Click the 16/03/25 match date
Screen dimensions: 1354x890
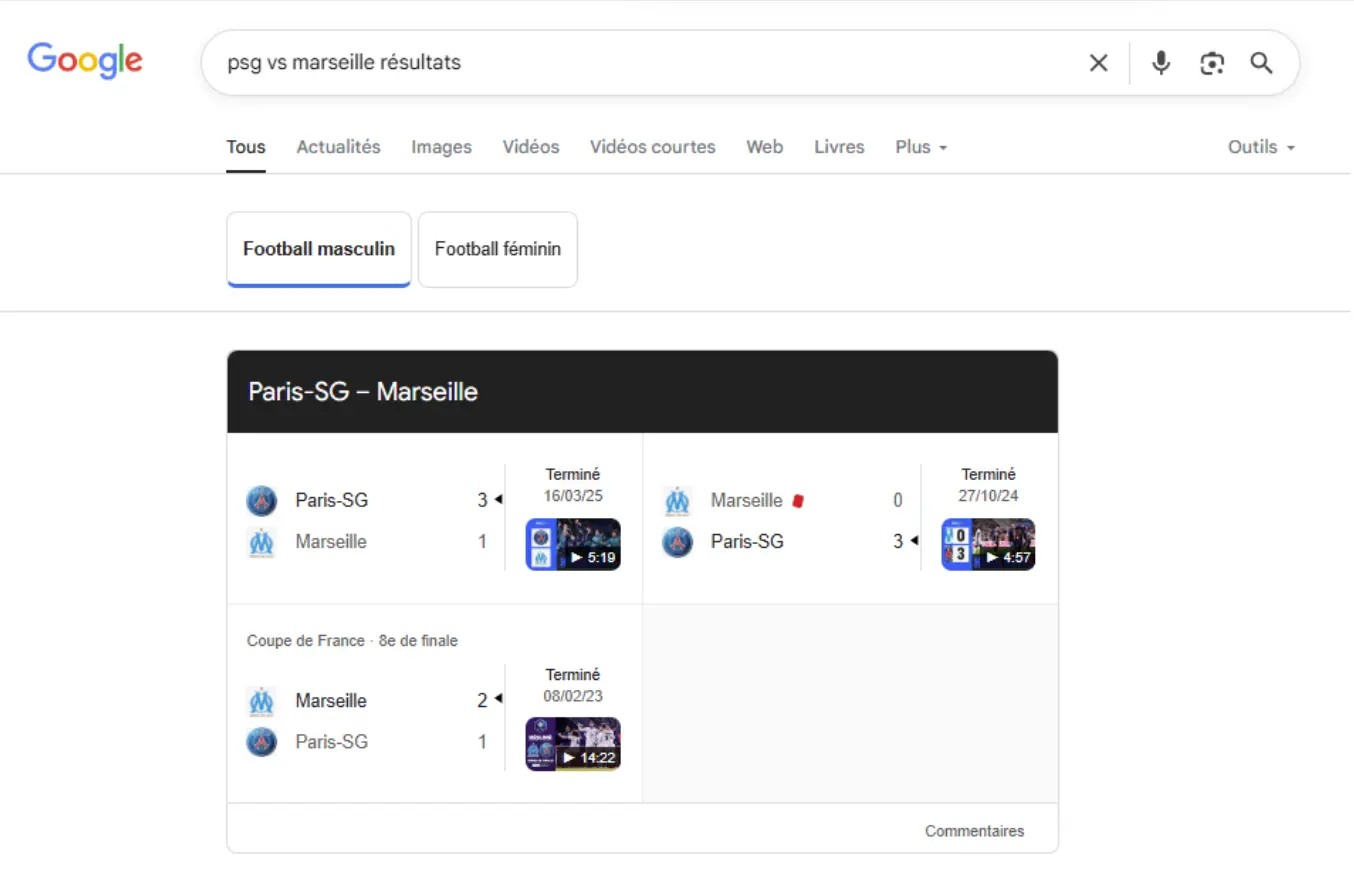[x=573, y=495]
